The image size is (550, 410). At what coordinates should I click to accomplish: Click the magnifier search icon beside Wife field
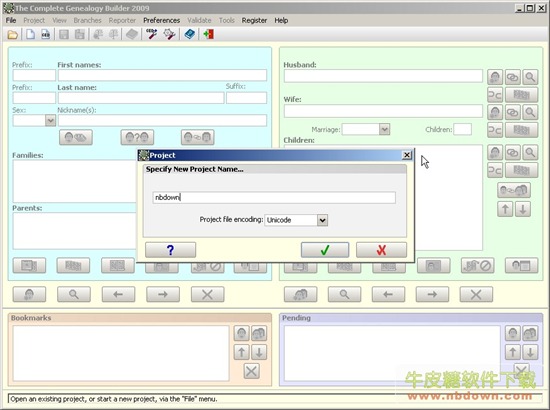530,112
